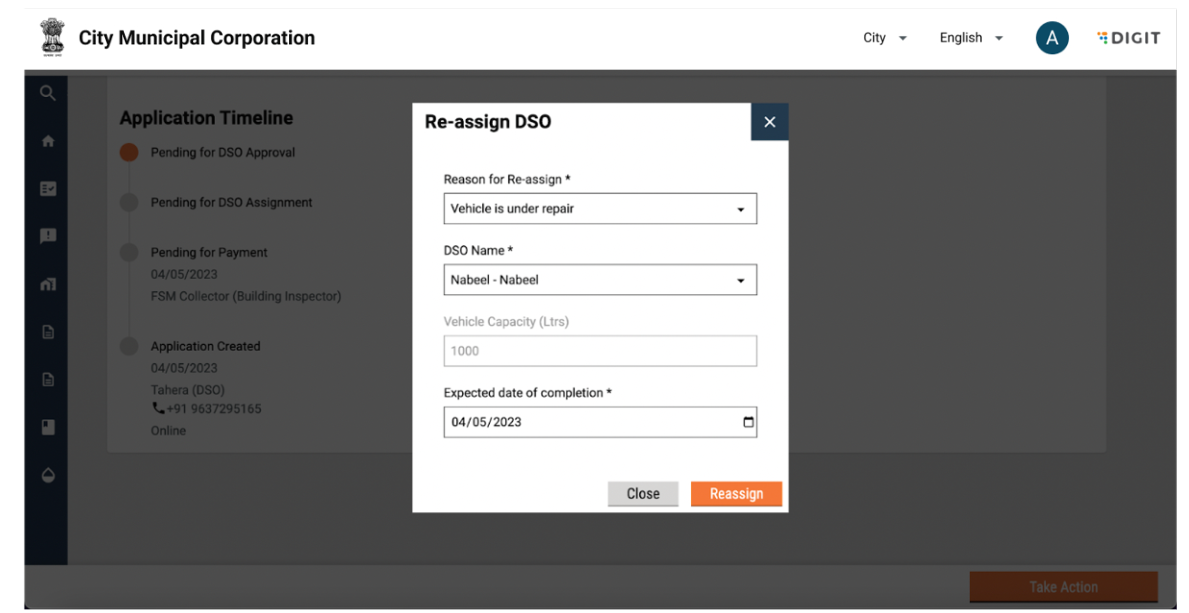Open the English language dropdown
Screen dimensions: 1189x613
(970, 38)
